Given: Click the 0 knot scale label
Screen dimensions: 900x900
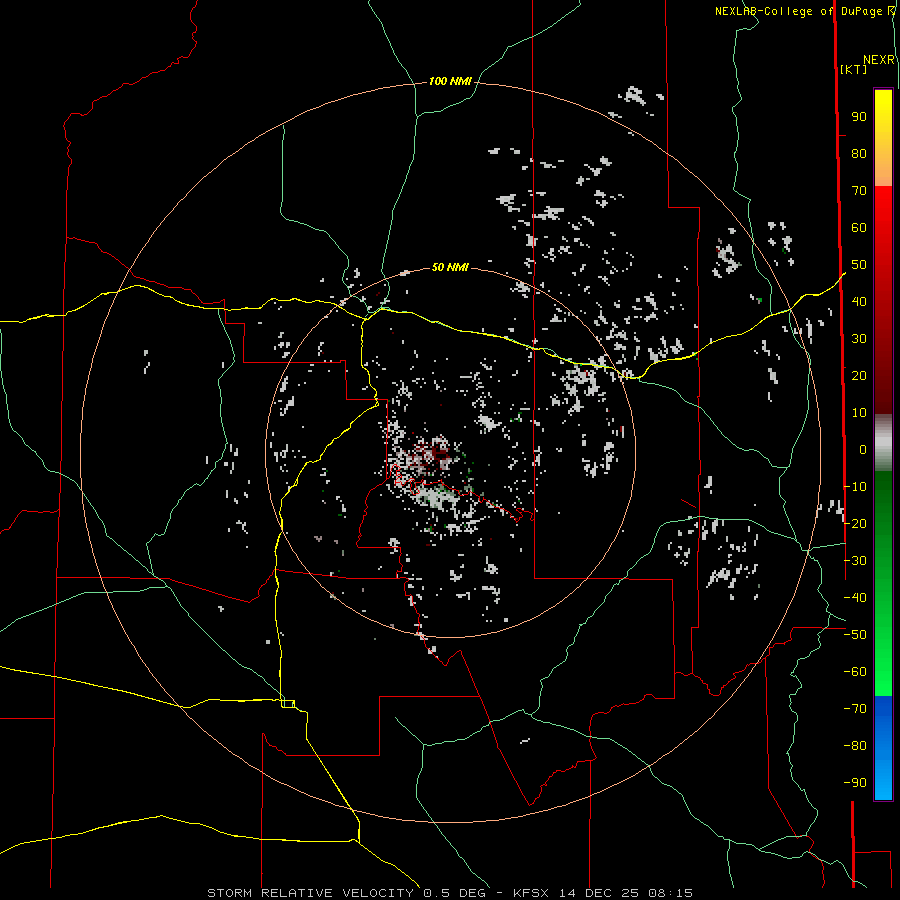Looking at the screenshot, I should [863, 450].
